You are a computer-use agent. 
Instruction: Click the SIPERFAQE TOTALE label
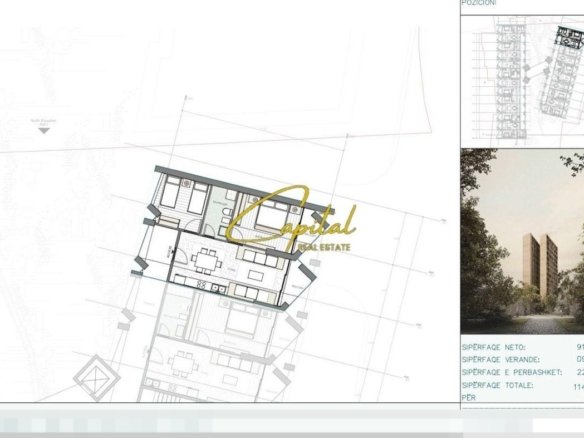click(x=498, y=385)
